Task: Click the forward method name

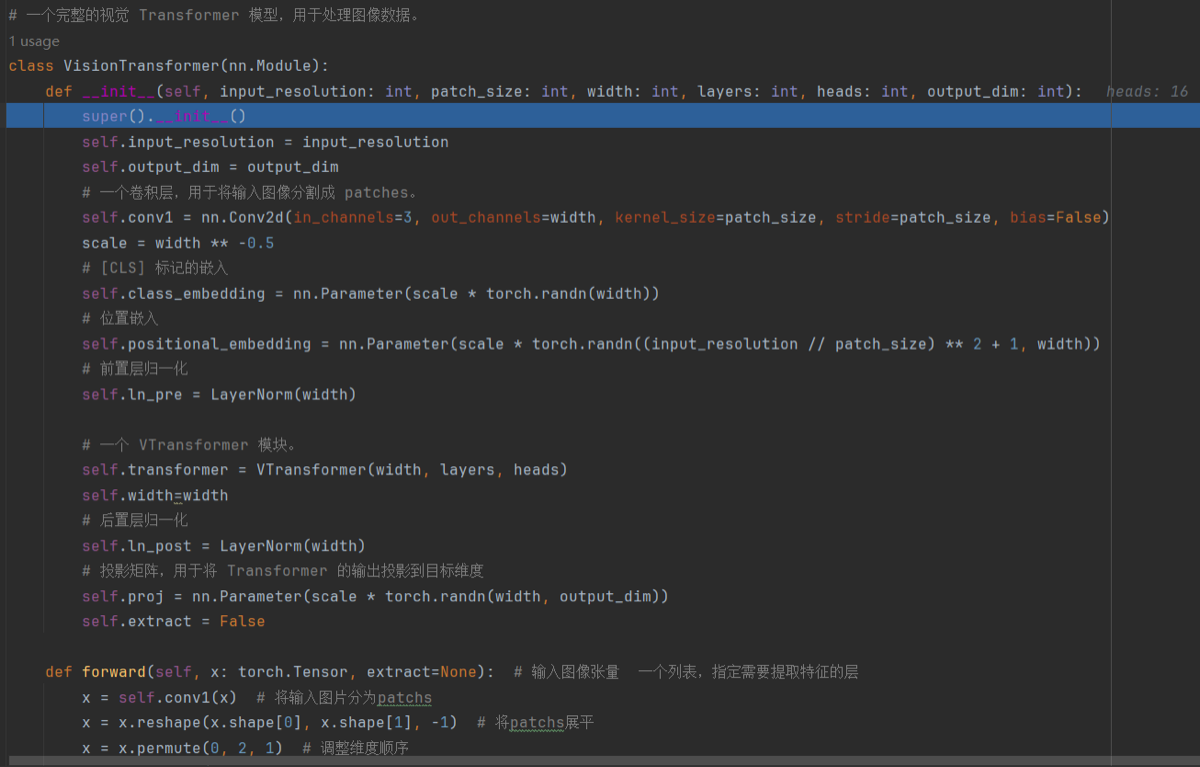Action: click(x=114, y=671)
